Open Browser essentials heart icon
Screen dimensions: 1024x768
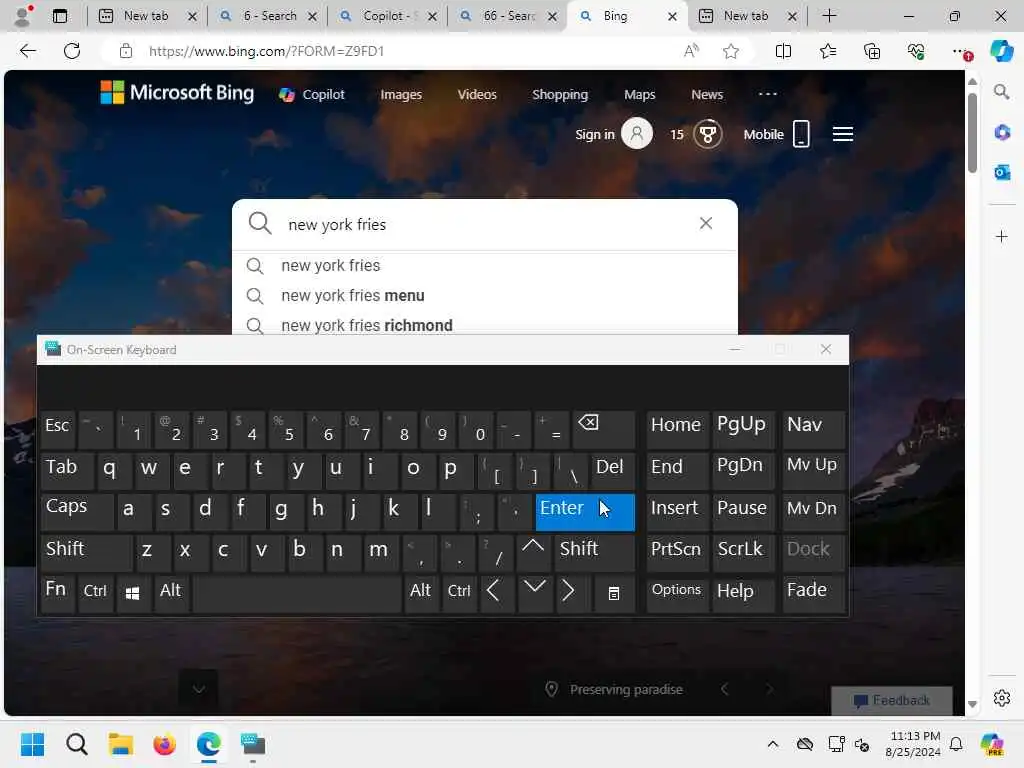click(x=916, y=51)
